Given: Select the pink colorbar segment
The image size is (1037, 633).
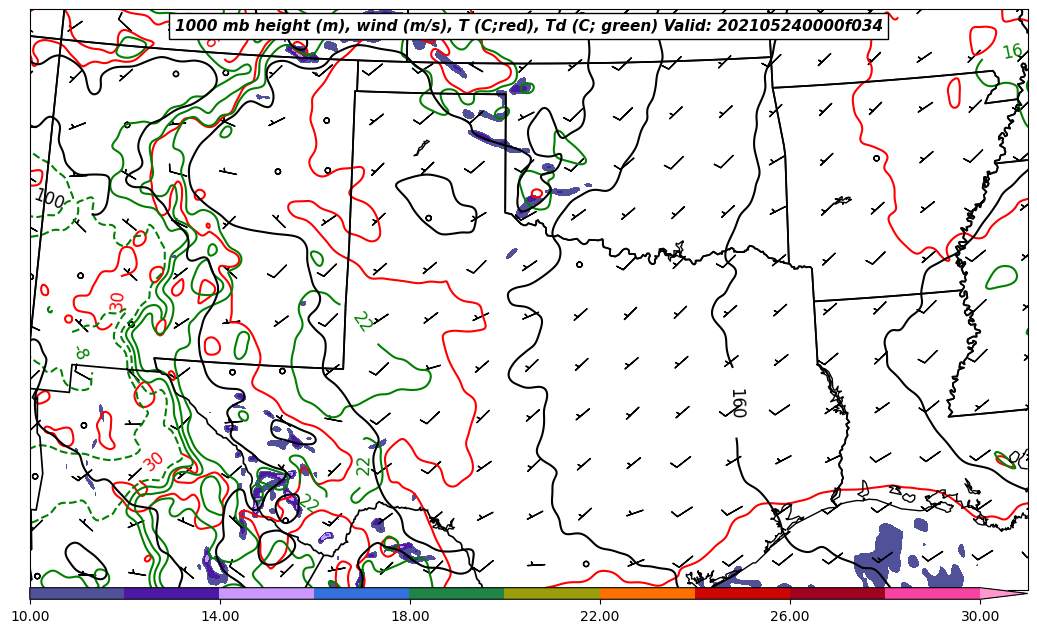Looking at the screenshot, I should 932,593.
